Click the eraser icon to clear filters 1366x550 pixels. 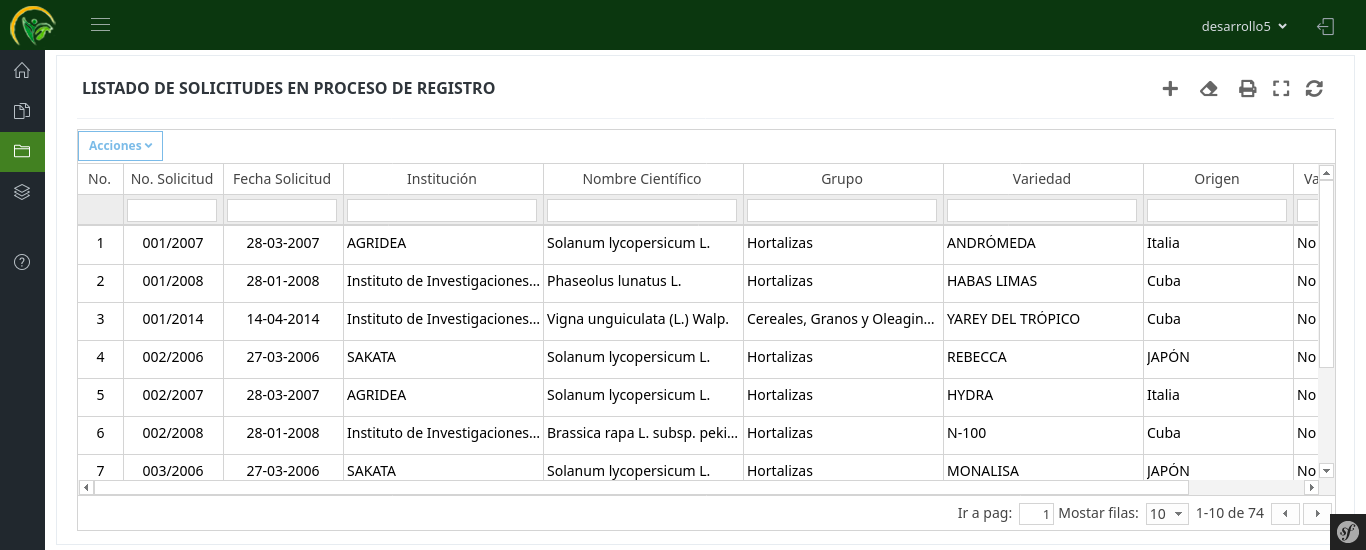tap(1208, 89)
